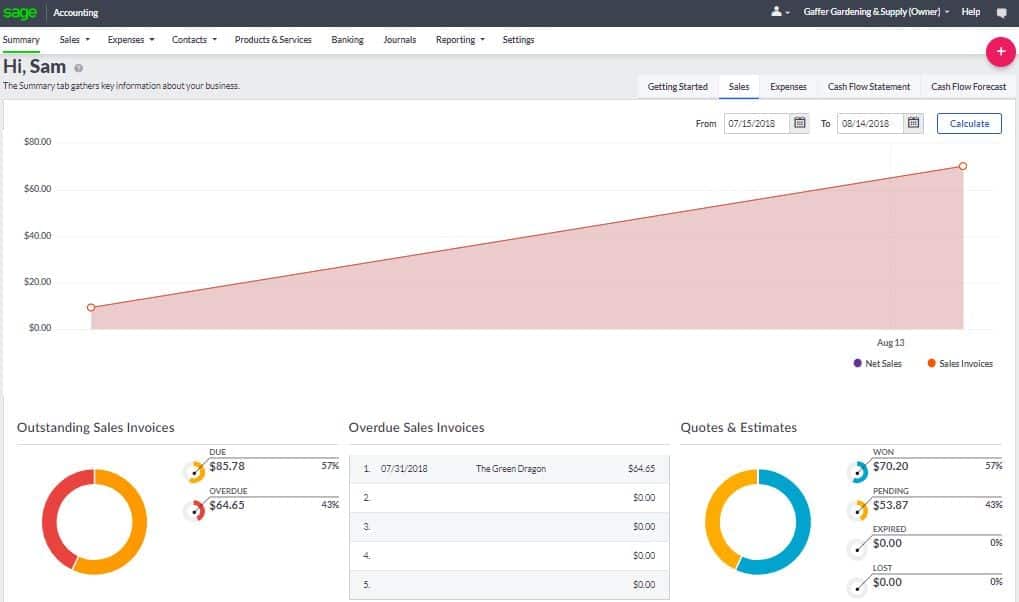Viewport: 1019px width, 602px height.
Task: Click the Accounting label in header
Action: click(75, 12)
